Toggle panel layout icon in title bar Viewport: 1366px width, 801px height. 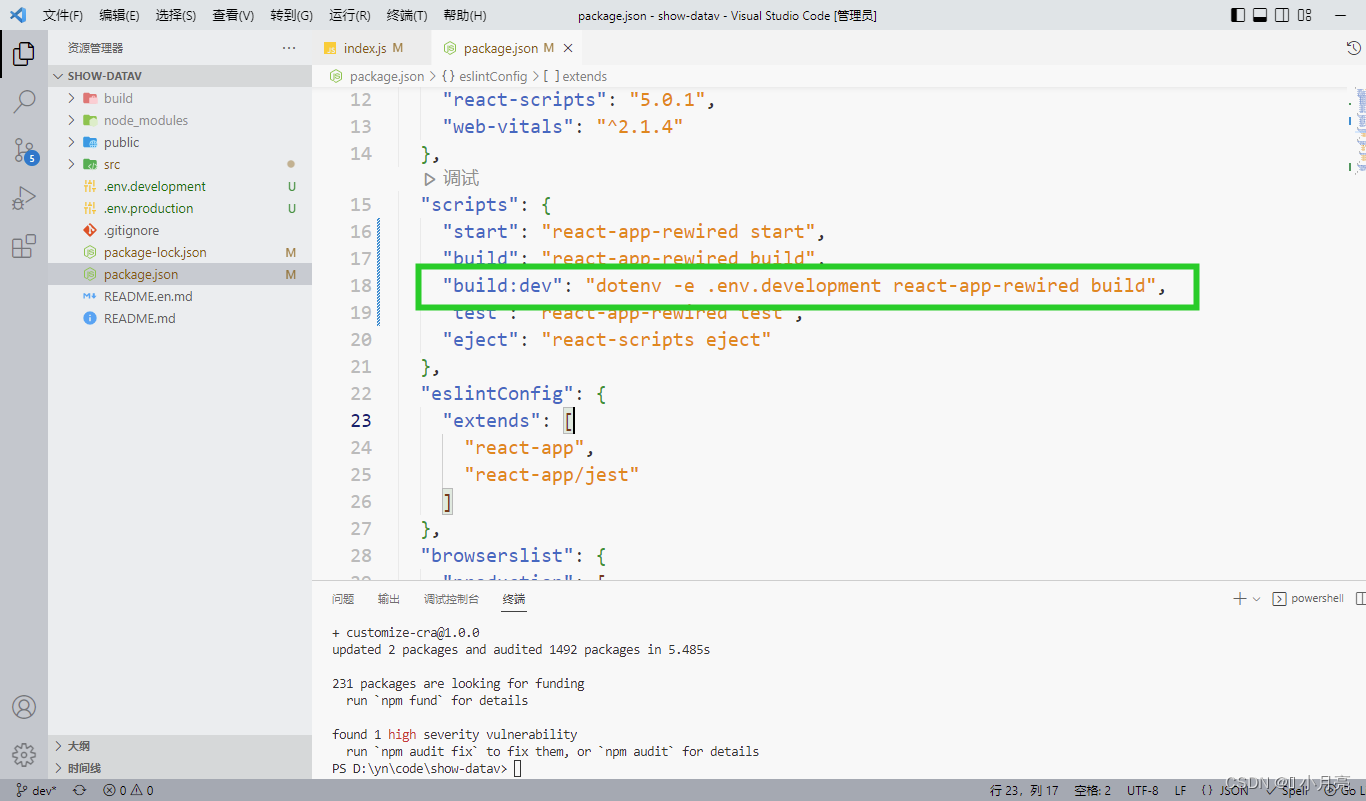[x=1260, y=15]
